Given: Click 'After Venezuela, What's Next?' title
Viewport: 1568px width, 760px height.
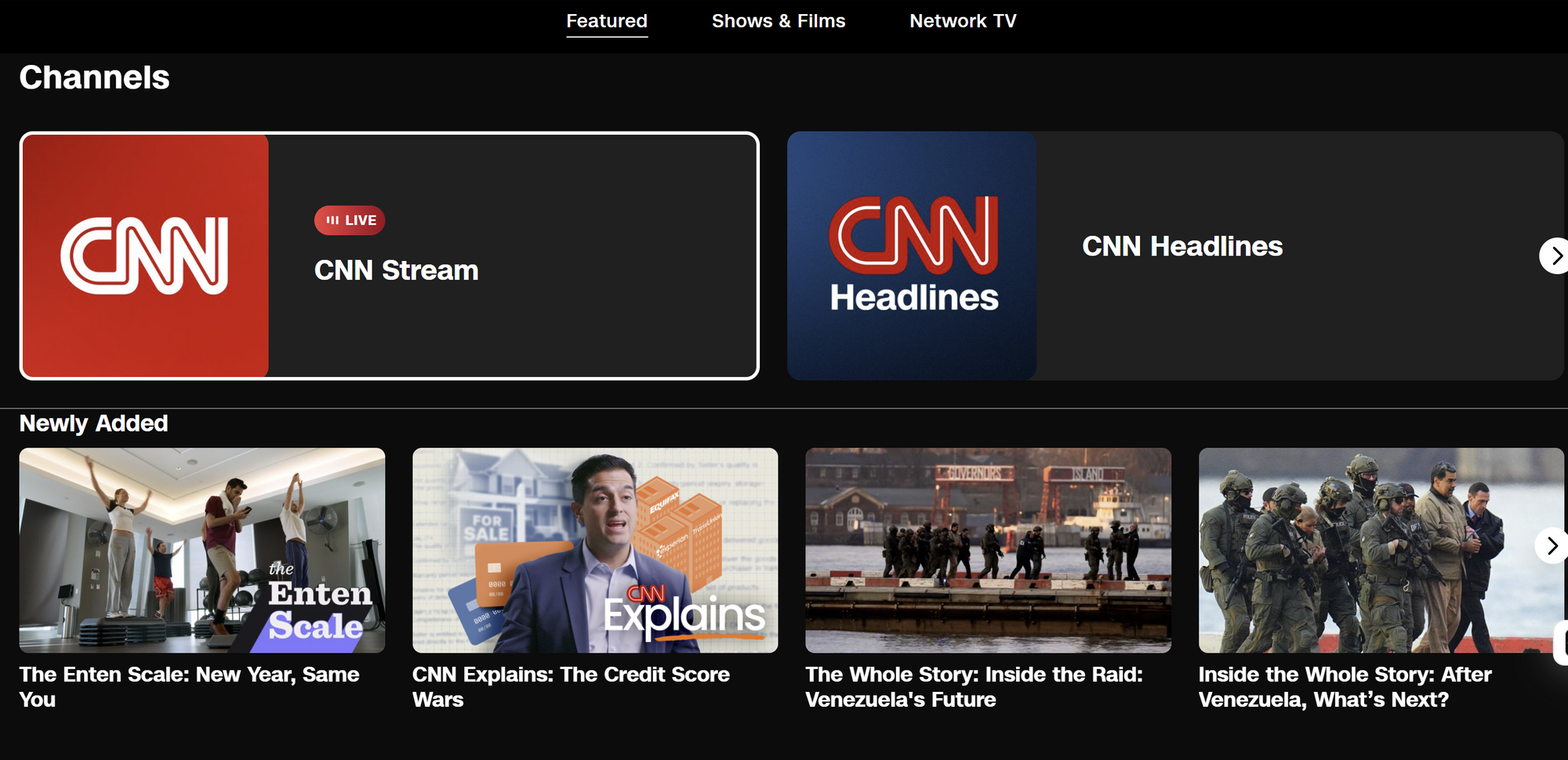Looking at the screenshot, I should pyautogui.click(x=1344, y=686).
